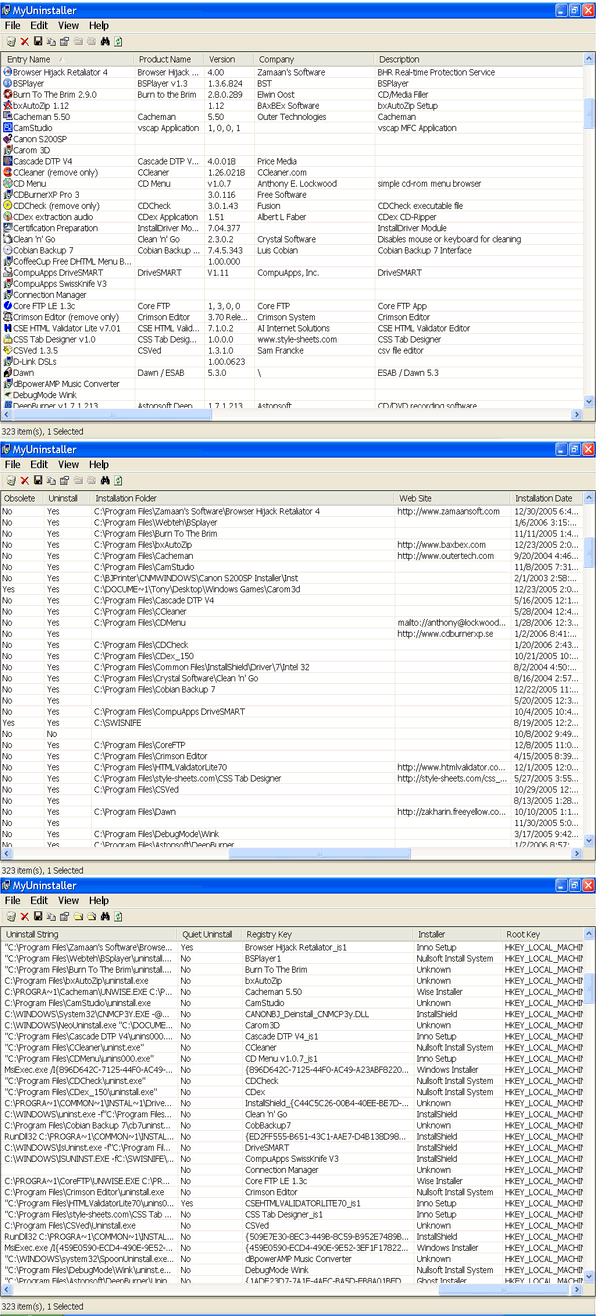Open File menu in Entry Name window
This screenshot has width=598, height=1316.
coord(12,25)
